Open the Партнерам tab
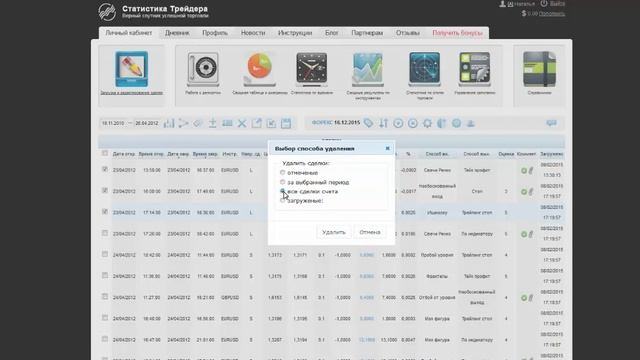 click(x=367, y=33)
